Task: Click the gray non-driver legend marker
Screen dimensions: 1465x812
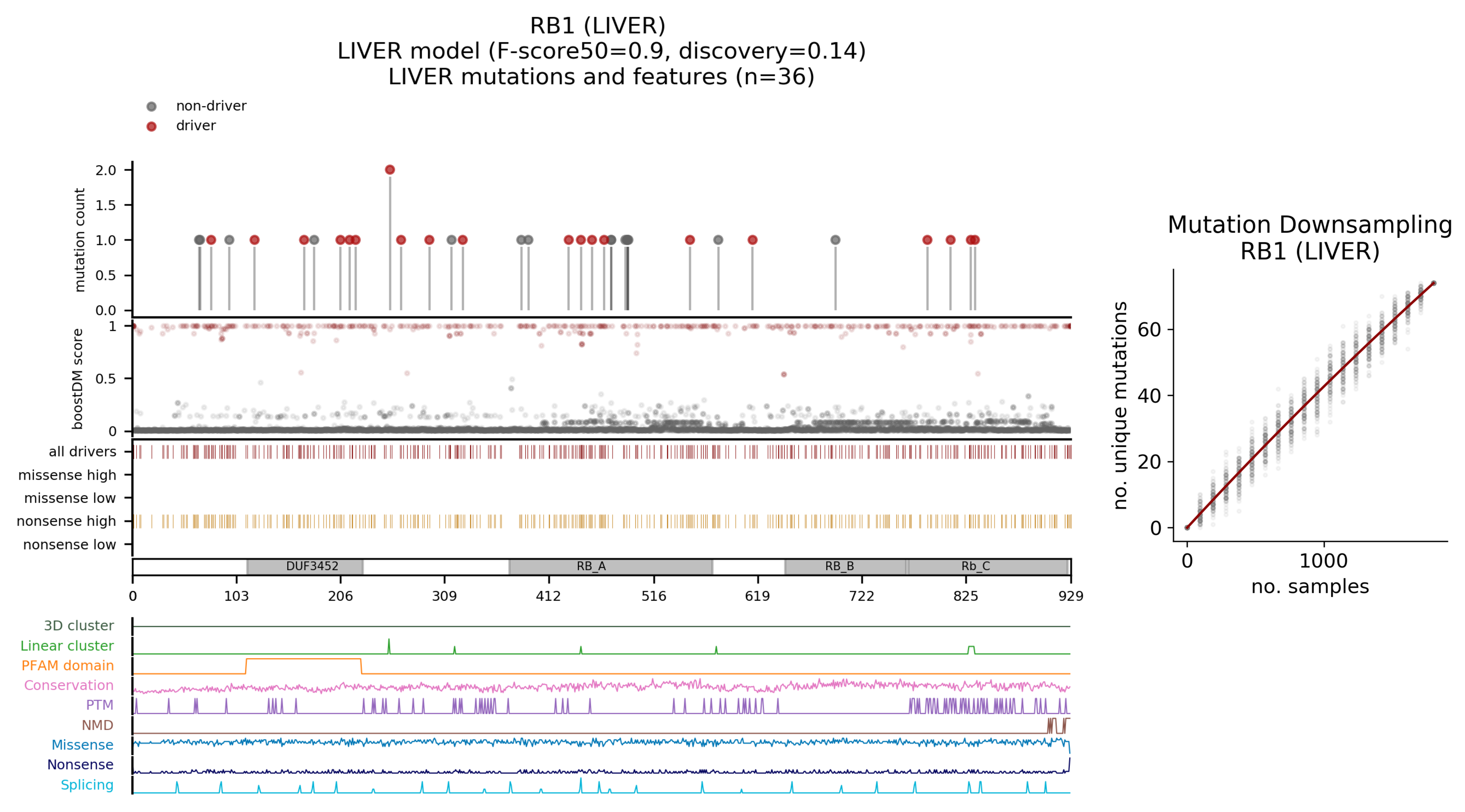Action: tap(151, 106)
